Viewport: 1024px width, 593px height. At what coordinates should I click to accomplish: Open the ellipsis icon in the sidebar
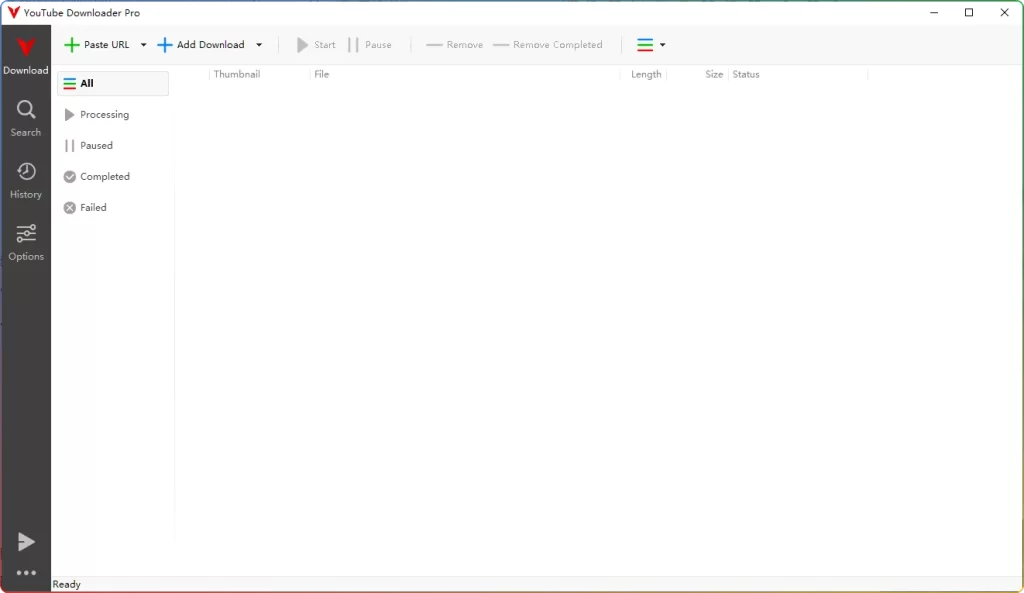click(x=25, y=571)
